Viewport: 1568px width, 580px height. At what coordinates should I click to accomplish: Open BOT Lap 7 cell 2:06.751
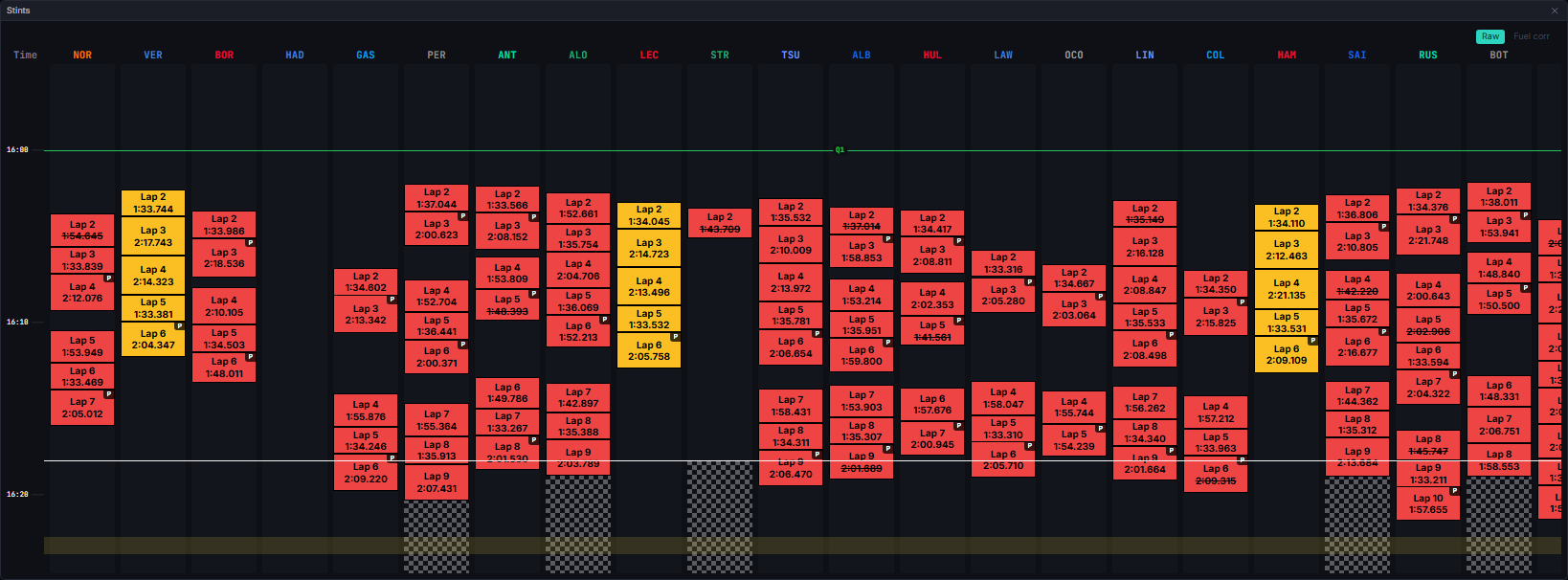[1499, 425]
